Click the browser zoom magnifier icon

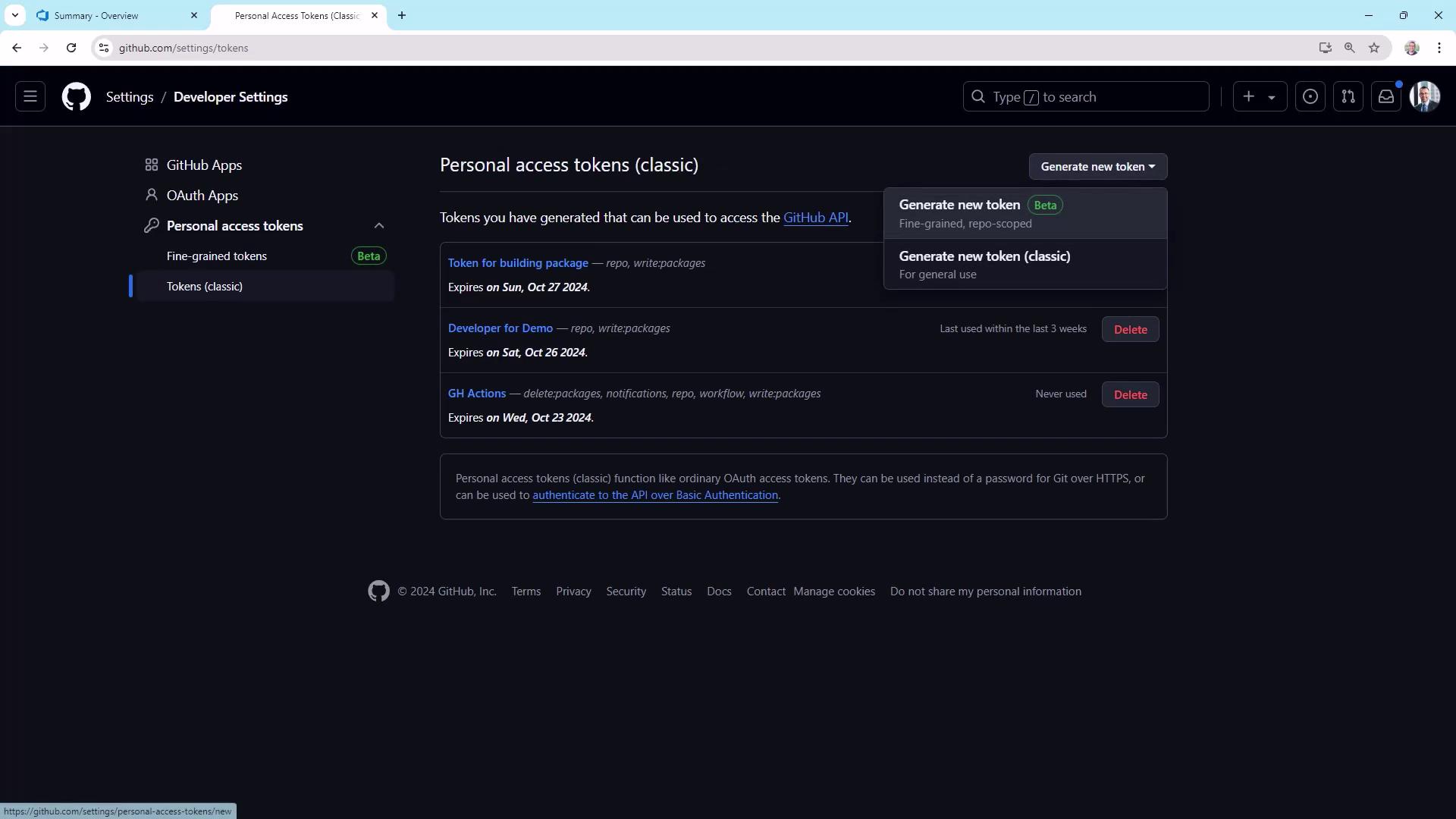click(1349, 48)
